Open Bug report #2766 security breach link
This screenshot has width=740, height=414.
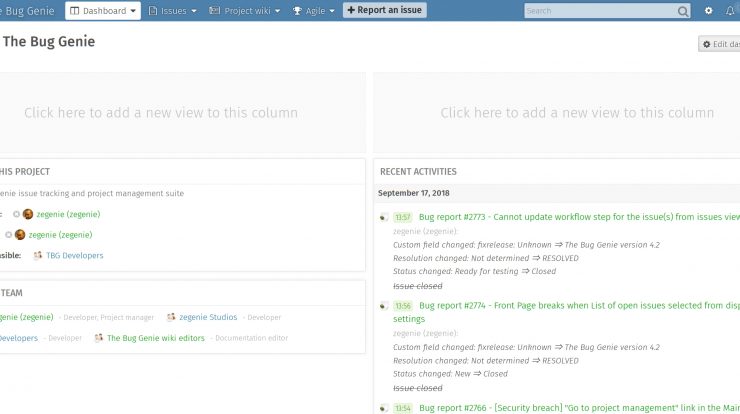point(579,408)
